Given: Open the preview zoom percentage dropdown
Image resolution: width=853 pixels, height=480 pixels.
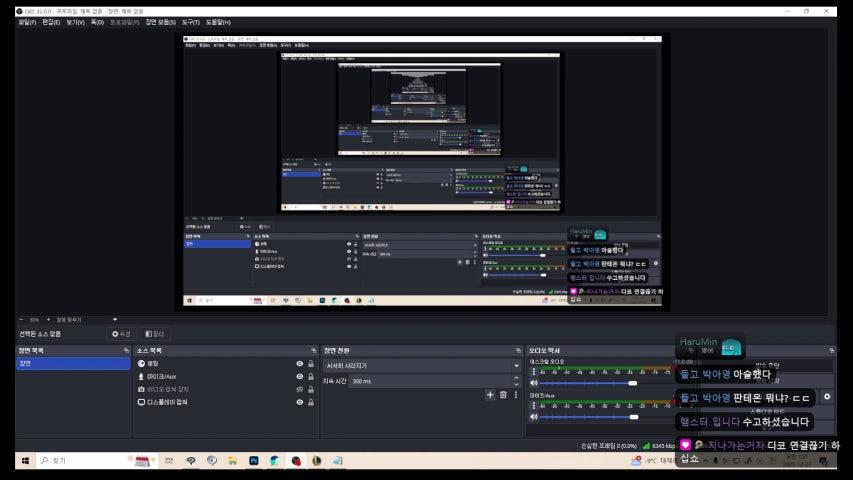Looking at the screenshot, I should pyautogui.click(x=34, y=320).
